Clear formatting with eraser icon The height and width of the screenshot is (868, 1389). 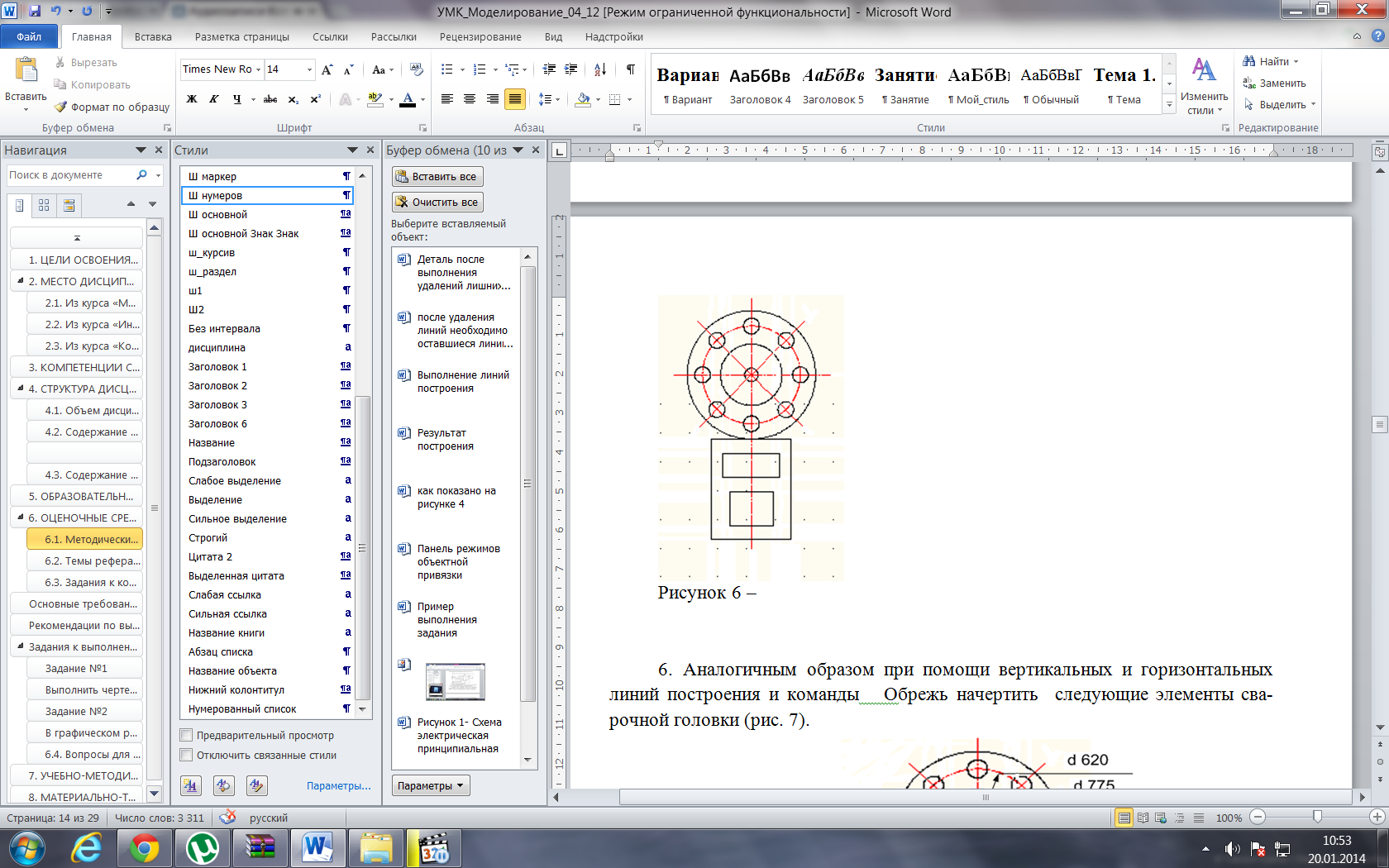tap(417, 69)
